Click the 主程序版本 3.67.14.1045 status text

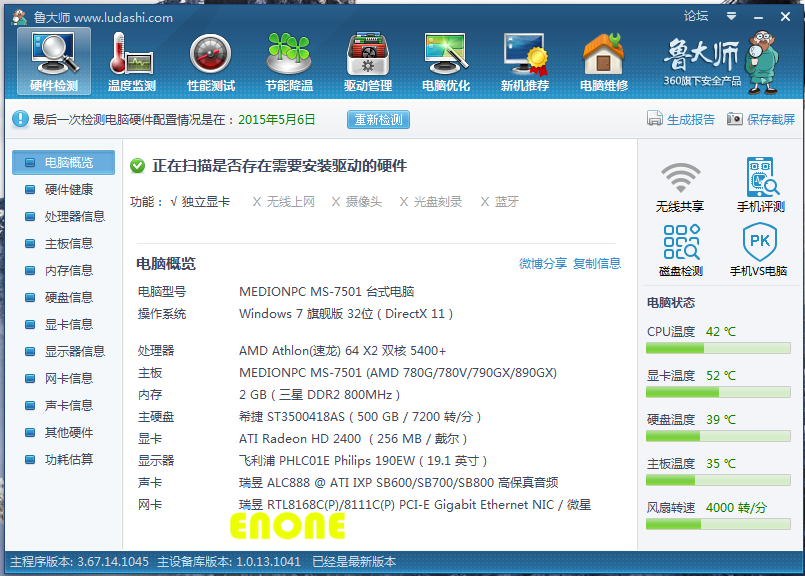(x=80, y=562)
